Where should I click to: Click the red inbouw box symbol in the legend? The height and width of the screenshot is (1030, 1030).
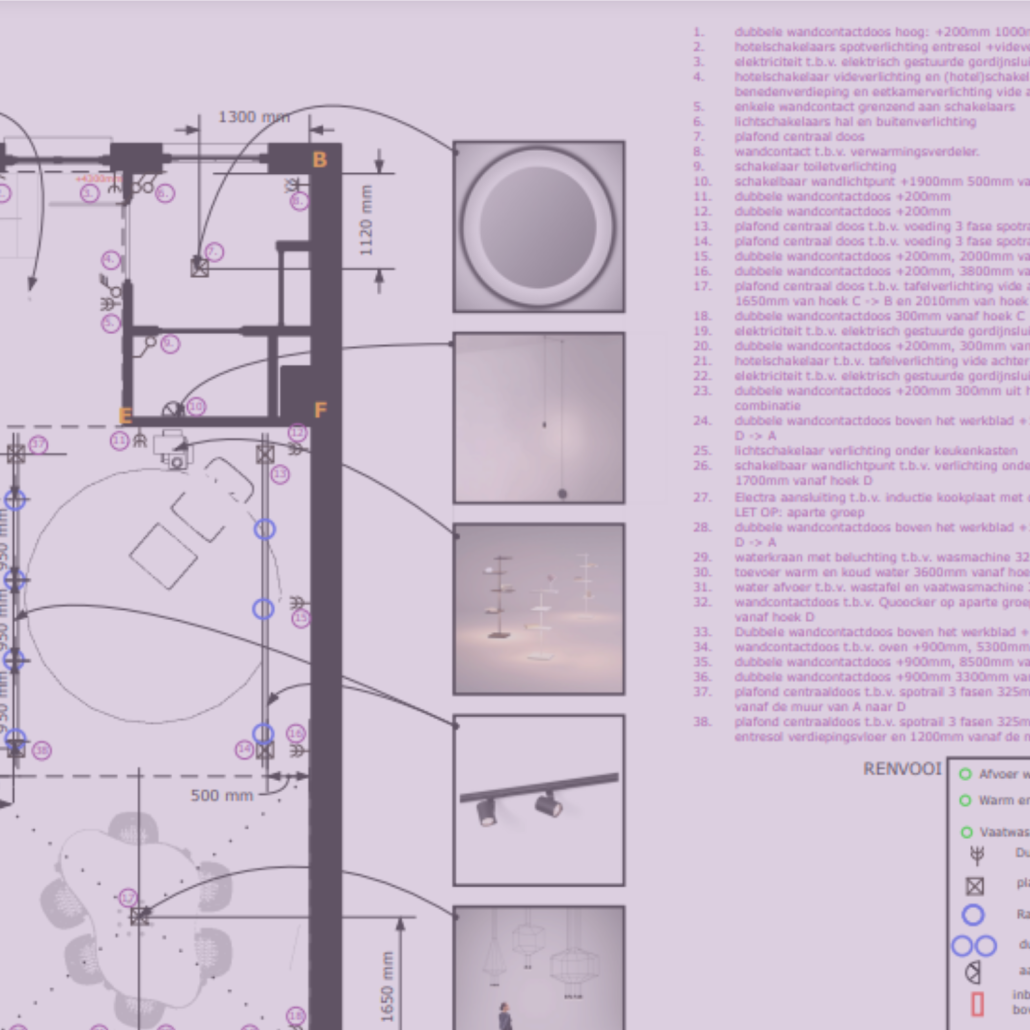pos(976,1001)
